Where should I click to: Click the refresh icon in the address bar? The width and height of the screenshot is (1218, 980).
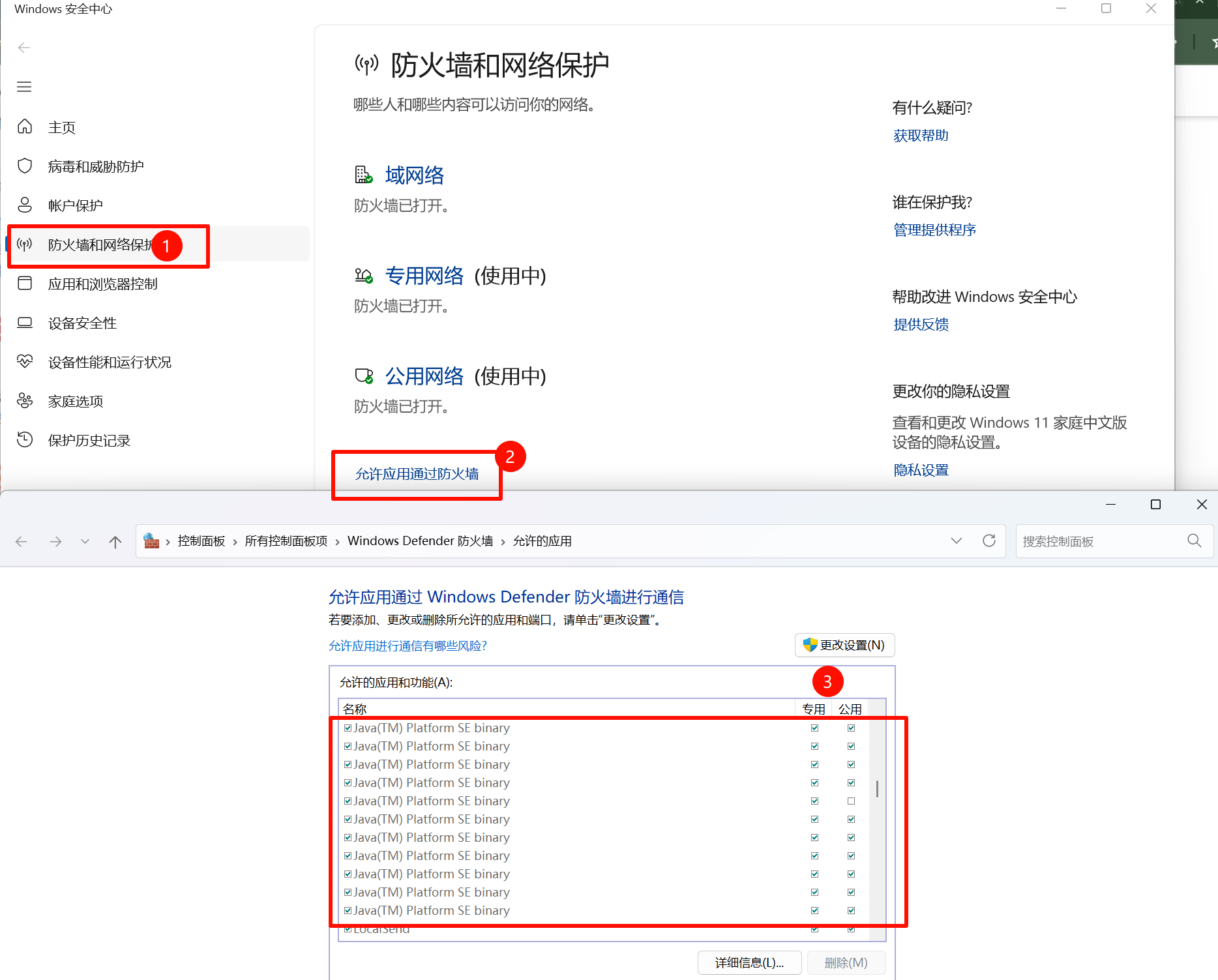tap(989, 541)
